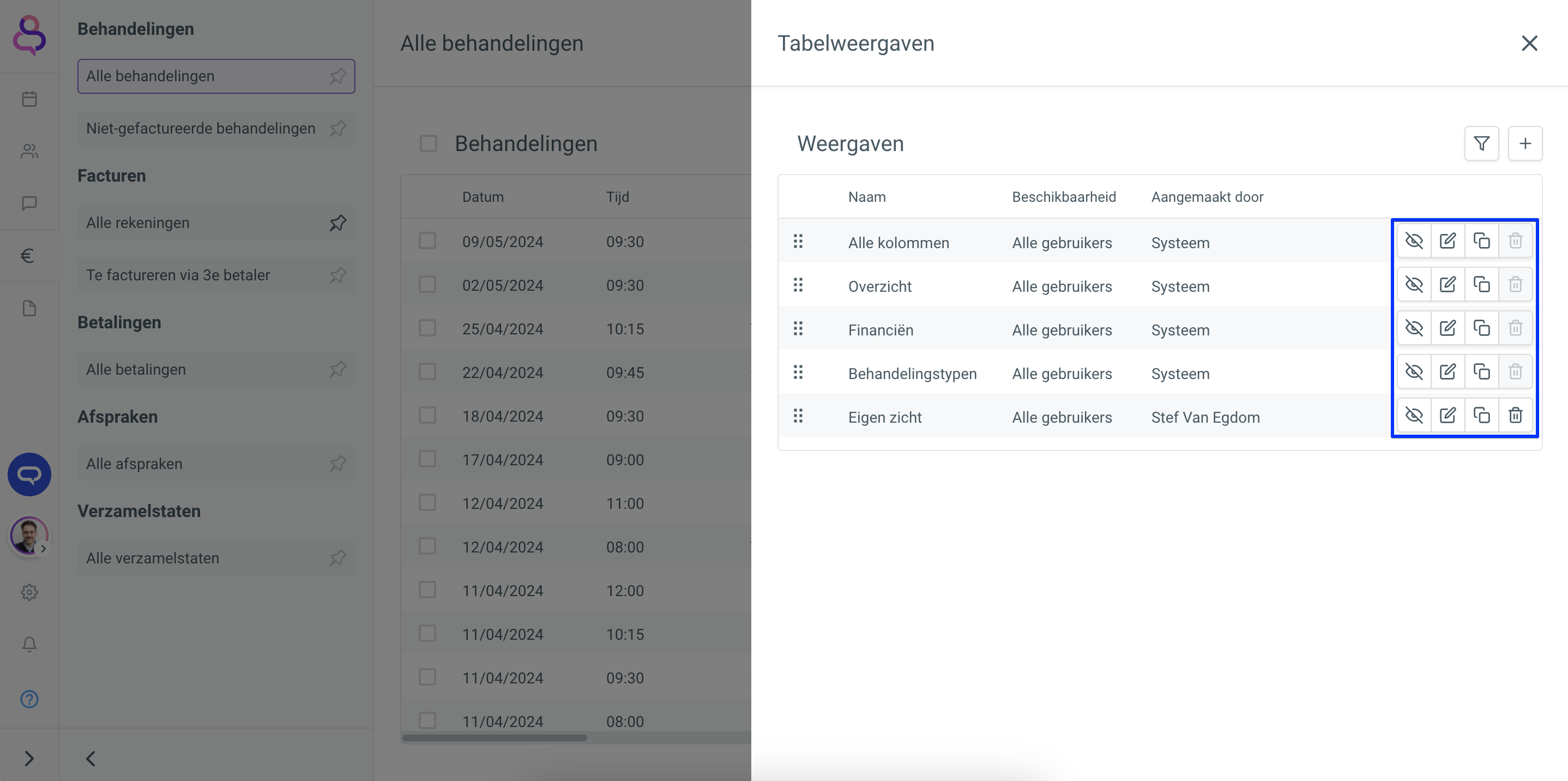Edit the Eigen zicht view
The image size is (1568, 781).
(1448, 416)
